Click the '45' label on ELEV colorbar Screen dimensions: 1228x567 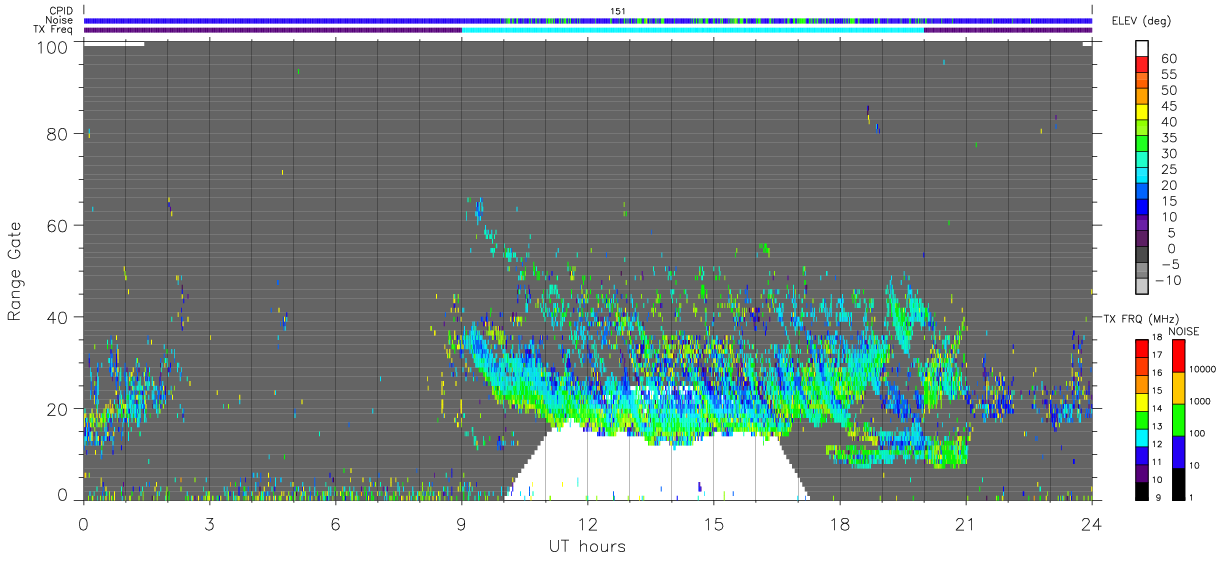tap(1167, 106)
